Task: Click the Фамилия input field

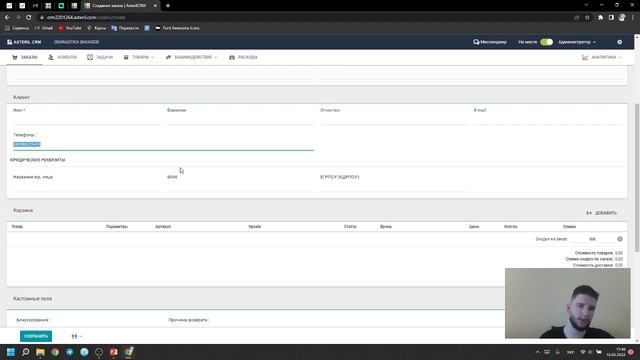Action: [240, 119]
